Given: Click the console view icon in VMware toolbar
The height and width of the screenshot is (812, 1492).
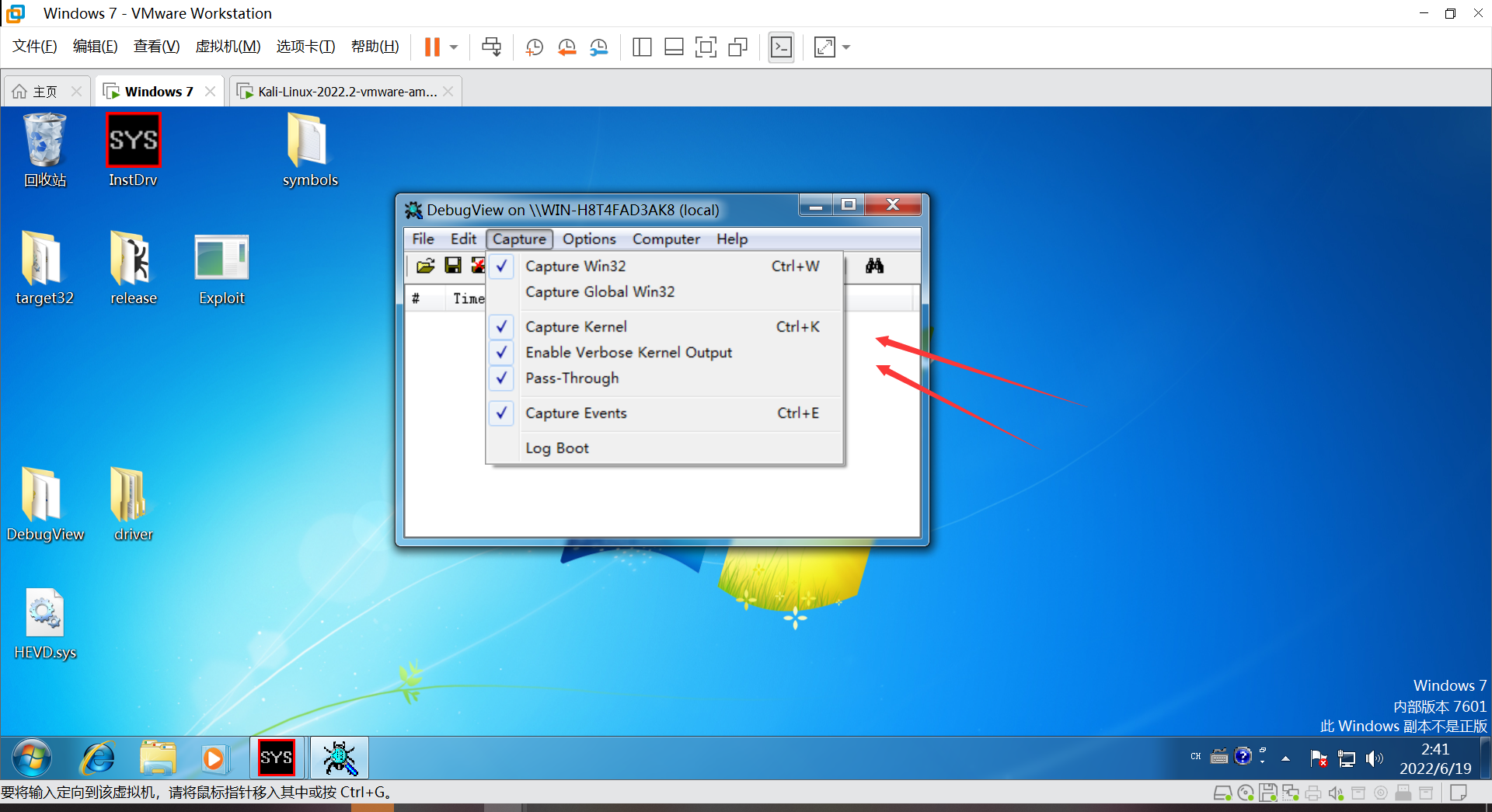Looking at the screenshot, I should click(781, 47).
